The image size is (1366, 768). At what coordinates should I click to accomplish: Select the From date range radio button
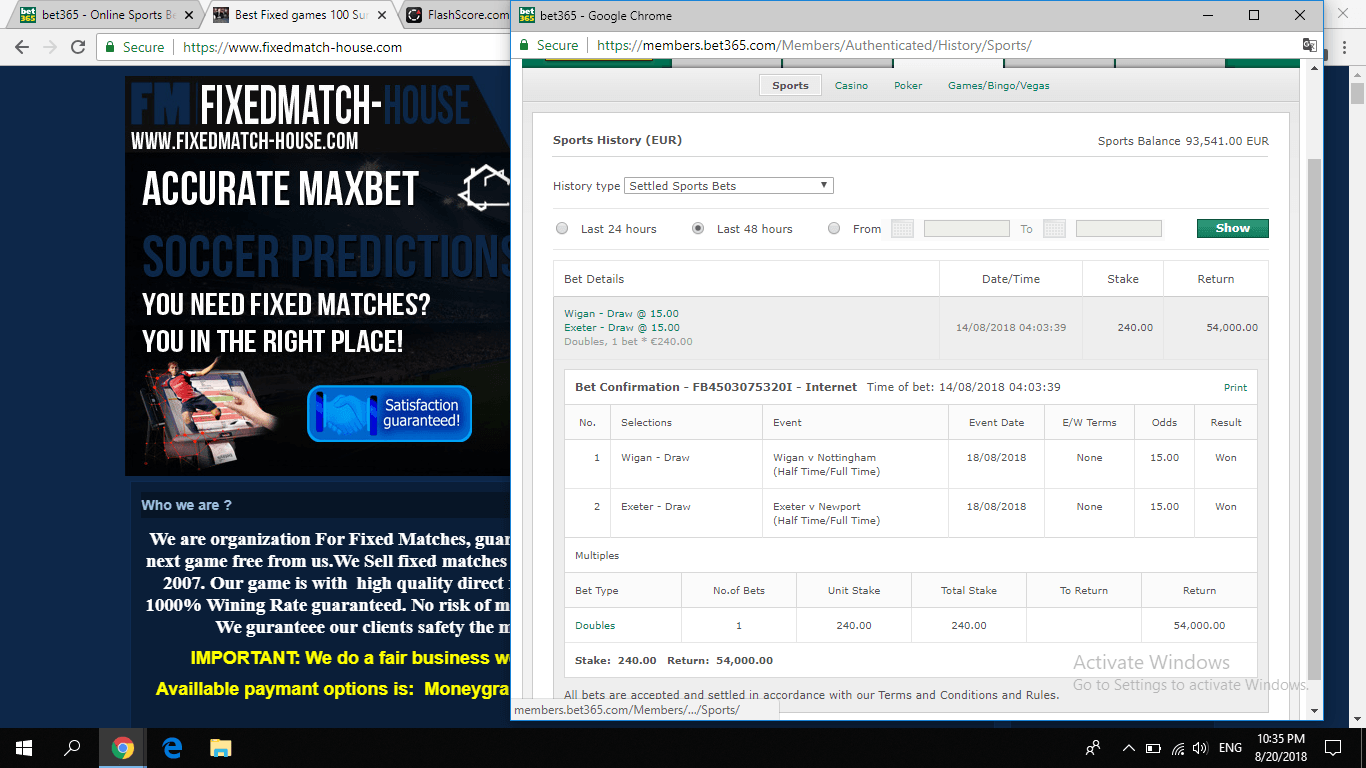pyautogui.click(x=834, y=229)
